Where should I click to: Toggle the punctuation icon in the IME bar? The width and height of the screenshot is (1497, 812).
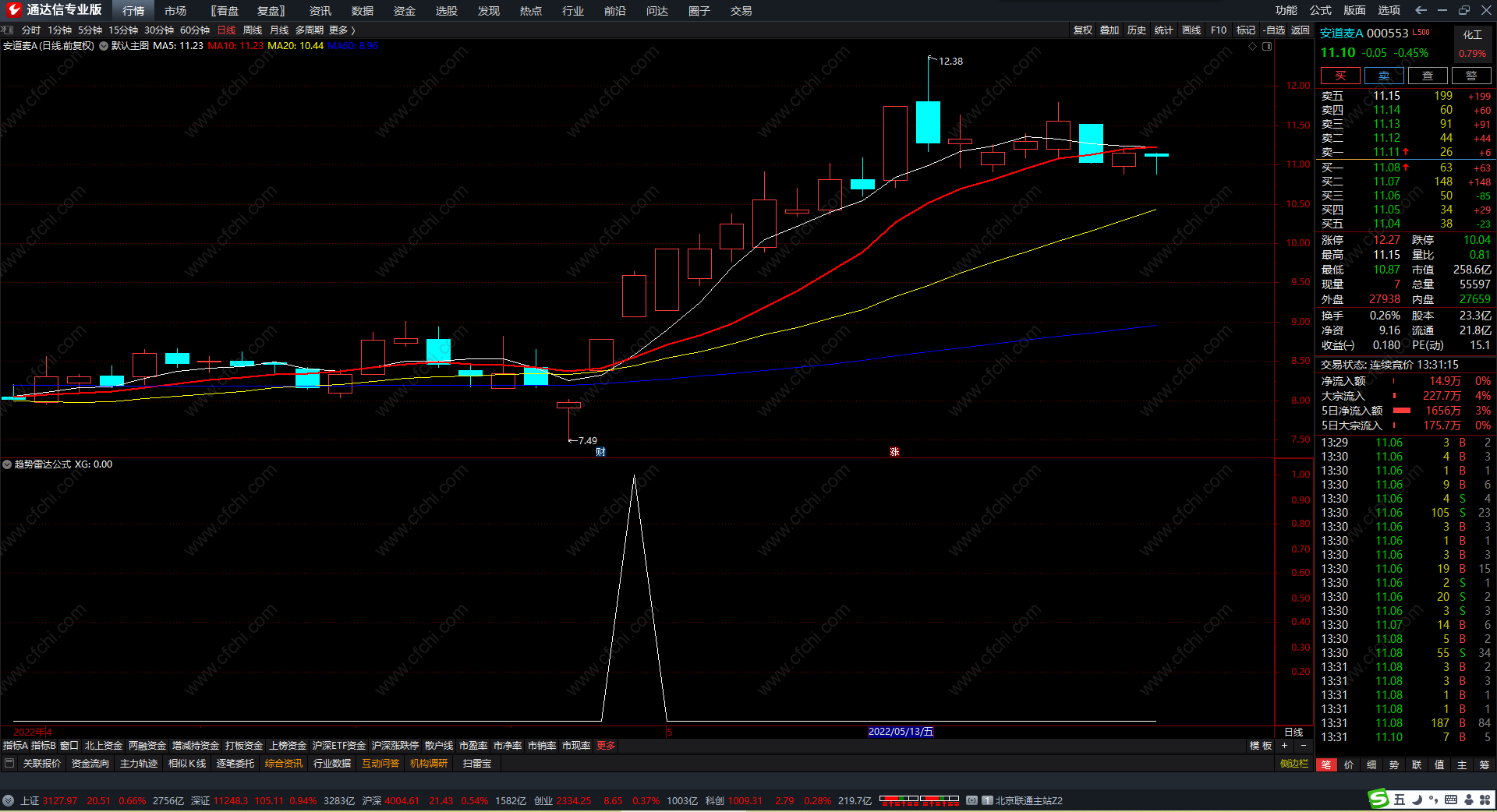pos(1433,800)
